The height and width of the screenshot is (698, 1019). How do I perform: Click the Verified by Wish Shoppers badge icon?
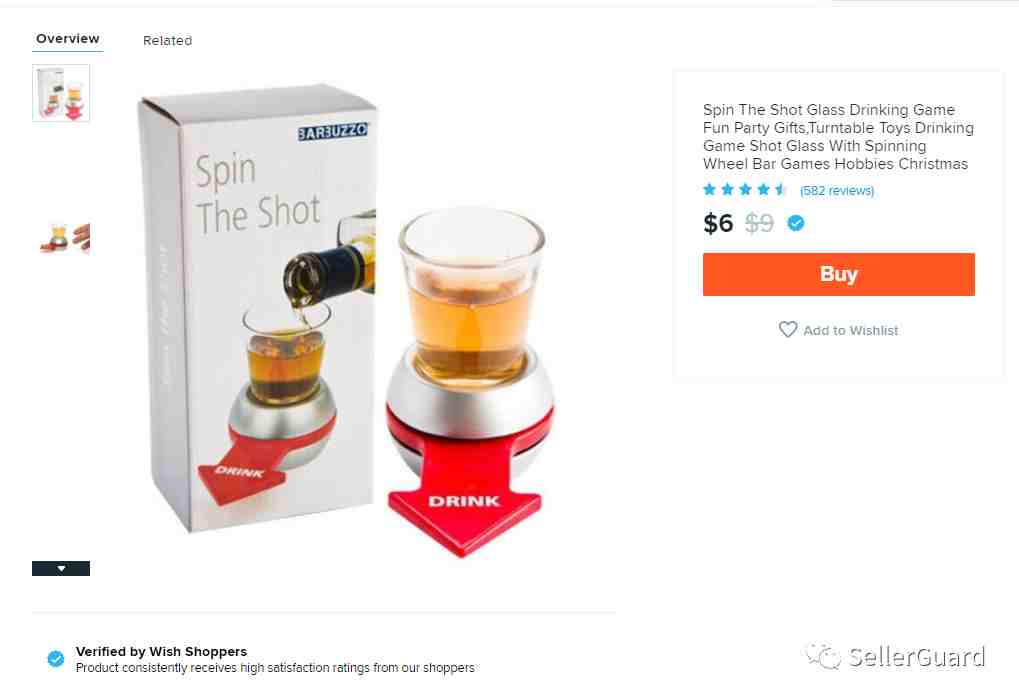pos(56,658)
